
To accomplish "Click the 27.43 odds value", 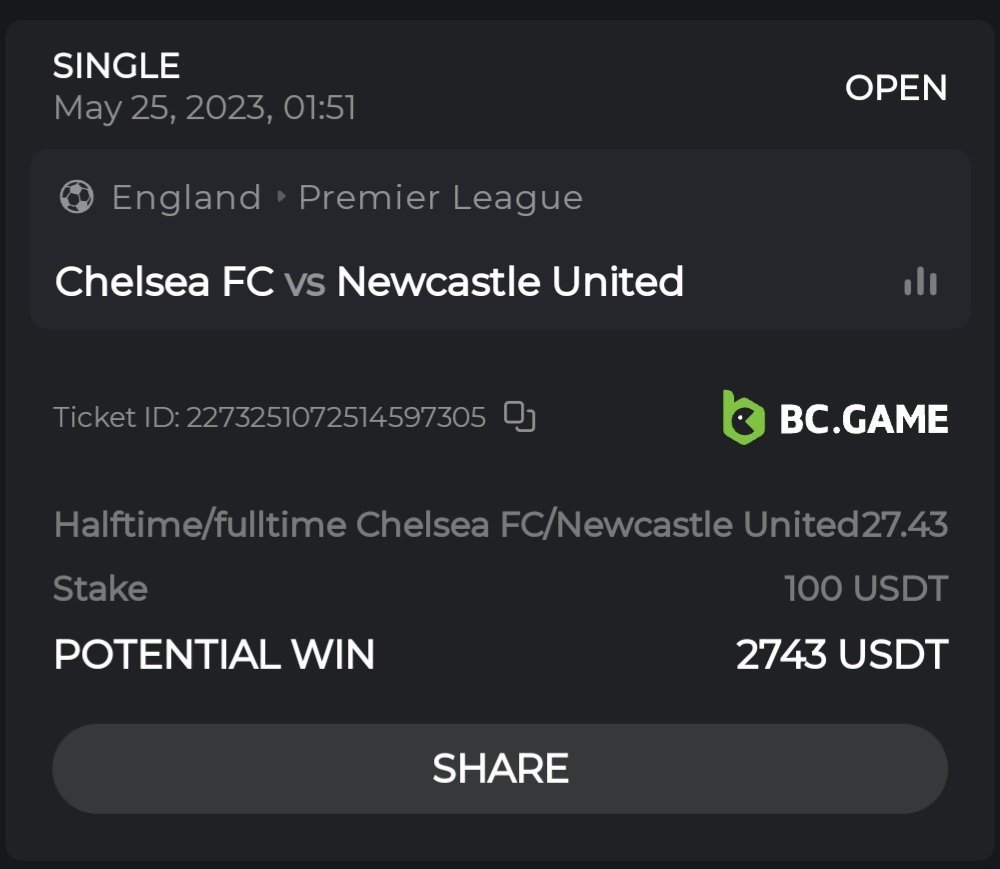I will (904, 524).
